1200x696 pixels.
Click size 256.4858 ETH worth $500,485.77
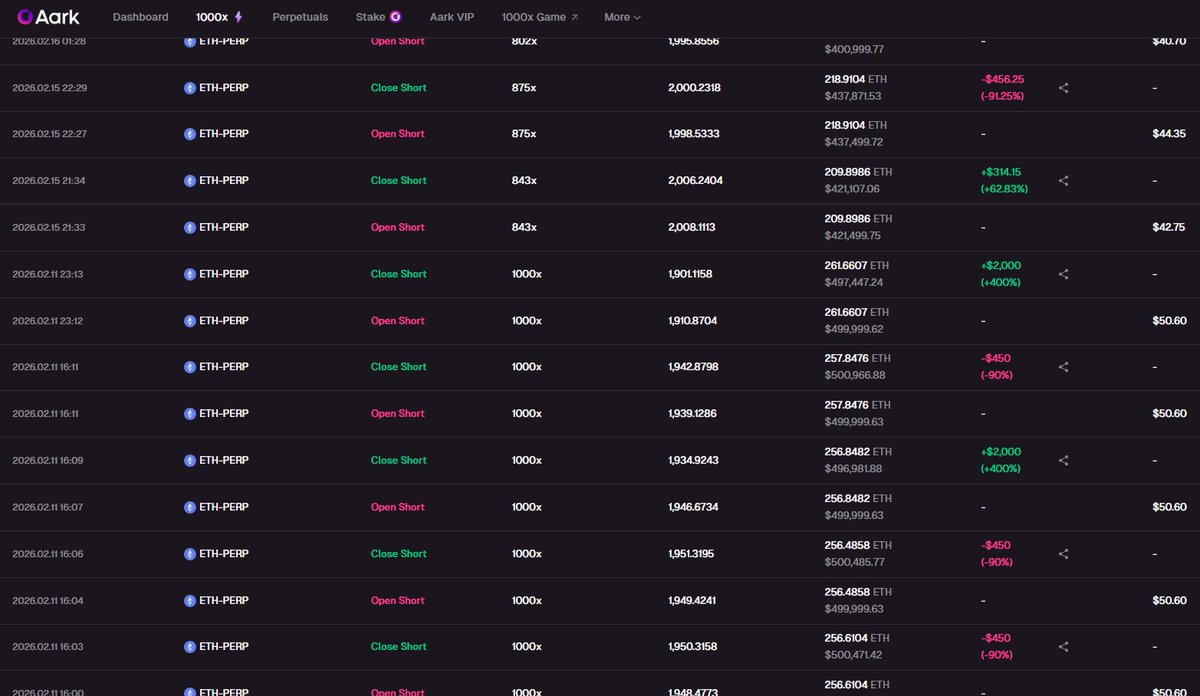(x=856, y=554)
